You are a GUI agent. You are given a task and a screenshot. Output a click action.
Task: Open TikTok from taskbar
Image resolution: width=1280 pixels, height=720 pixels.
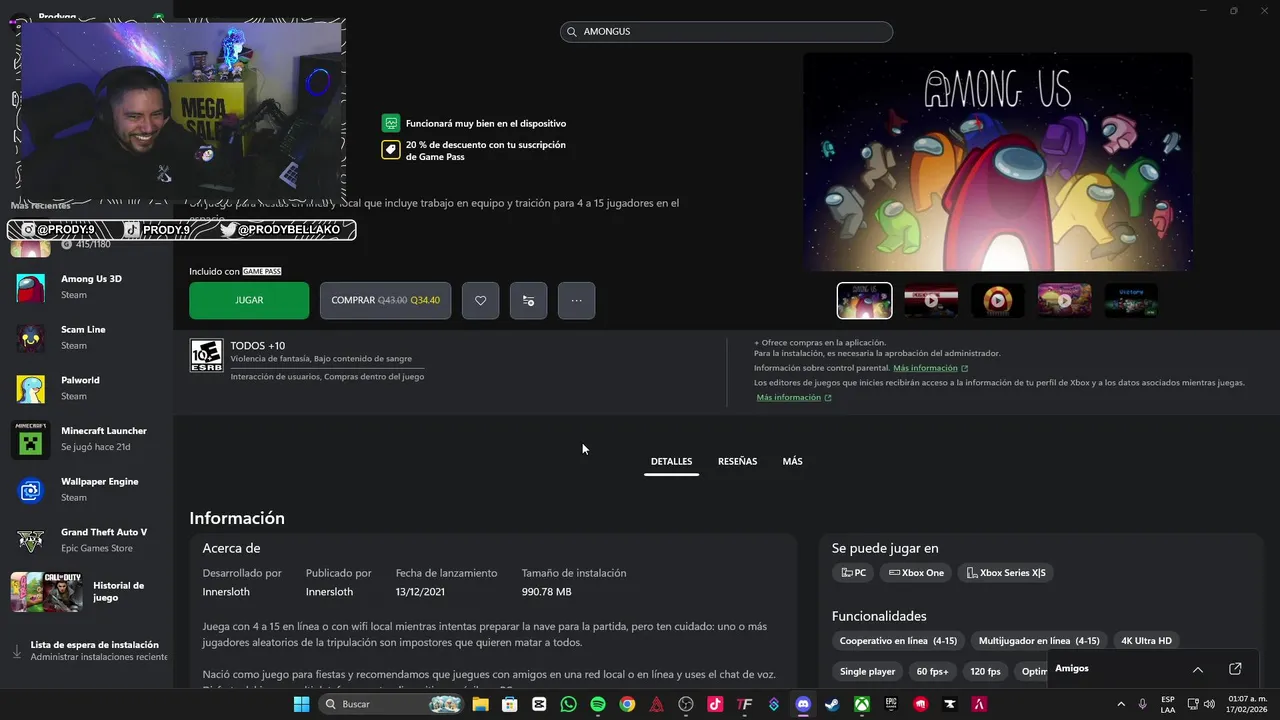[715, 704]
